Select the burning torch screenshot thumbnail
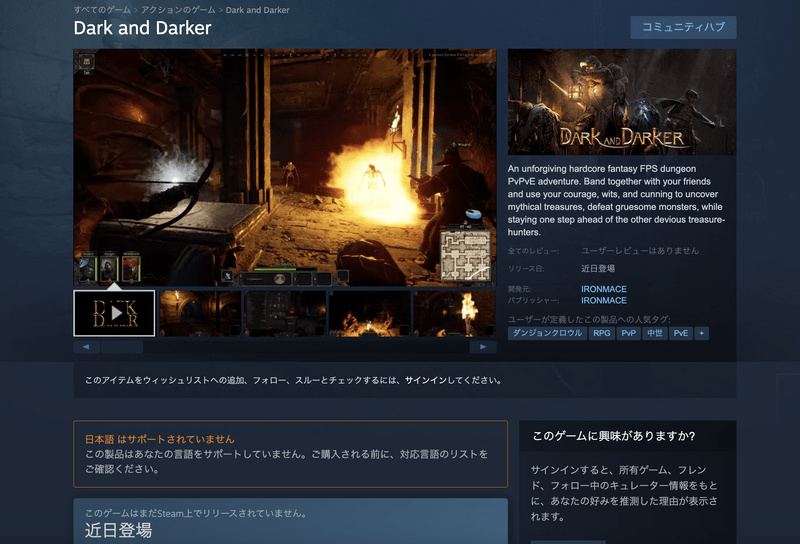The height and width of the screenshot is (544, 800). pyautogui.click(x=455, y=313)
